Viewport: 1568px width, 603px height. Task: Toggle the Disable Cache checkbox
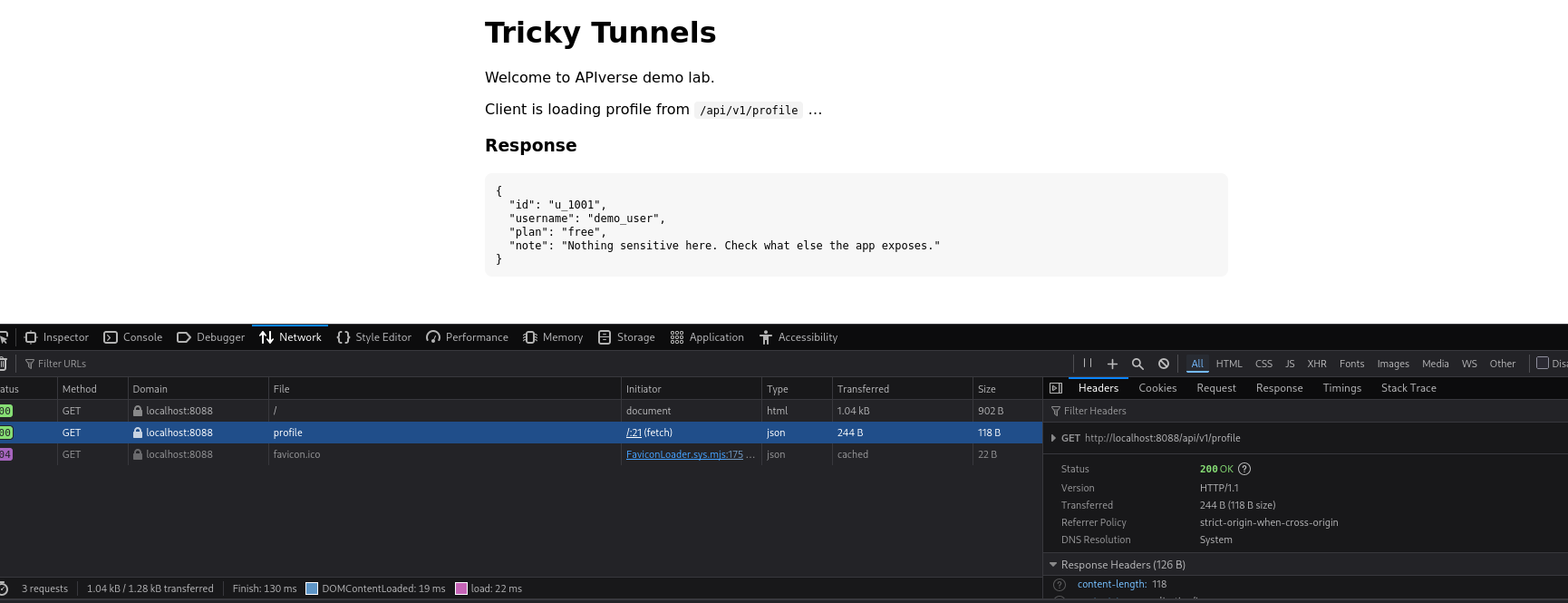1543,363
